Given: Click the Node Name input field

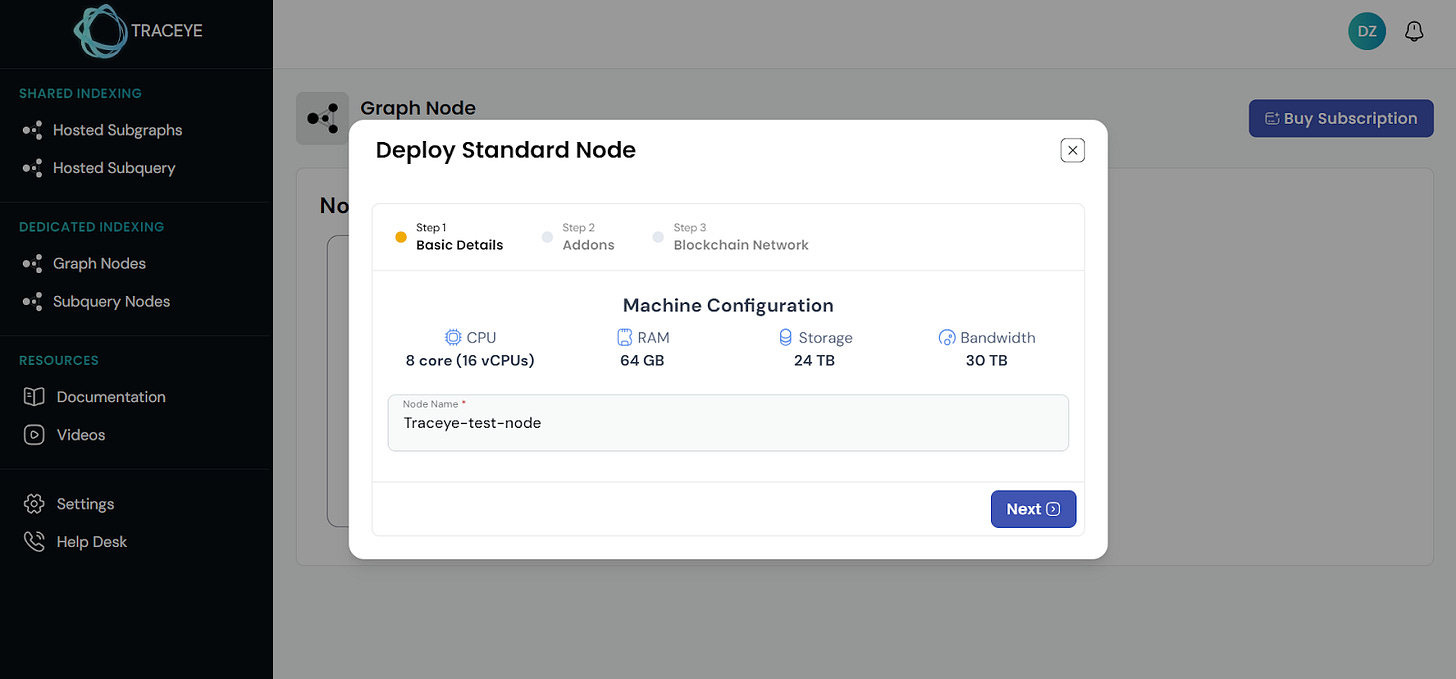Looking at the screenshot, I should point(728,423).
